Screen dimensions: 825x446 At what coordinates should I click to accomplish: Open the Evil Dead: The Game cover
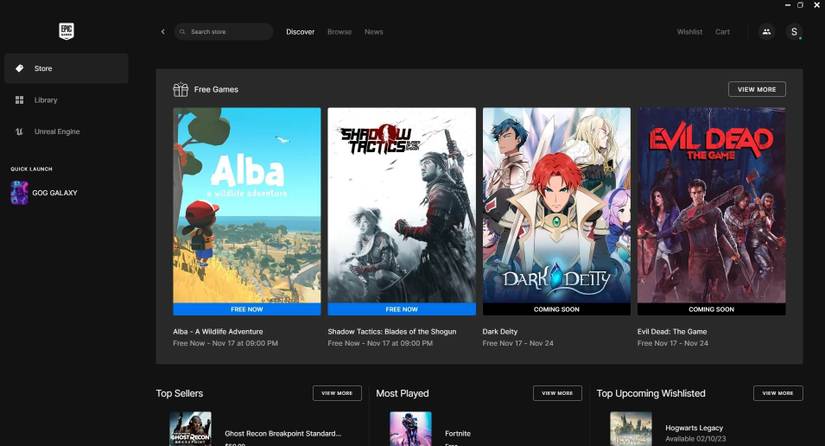711,204
